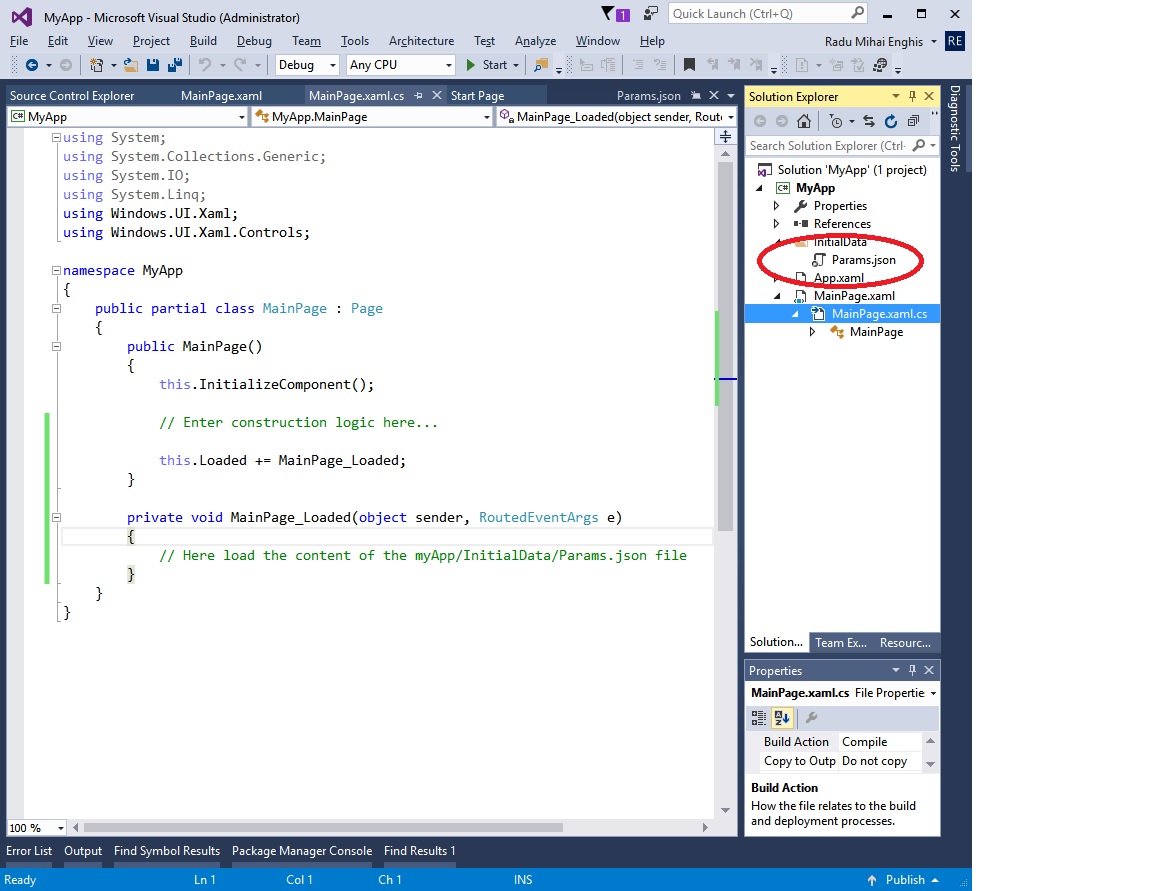Click Collapse All icon in Solution Explorer
The height and width of the screenshot is (891, 1152).
point(913,121)
